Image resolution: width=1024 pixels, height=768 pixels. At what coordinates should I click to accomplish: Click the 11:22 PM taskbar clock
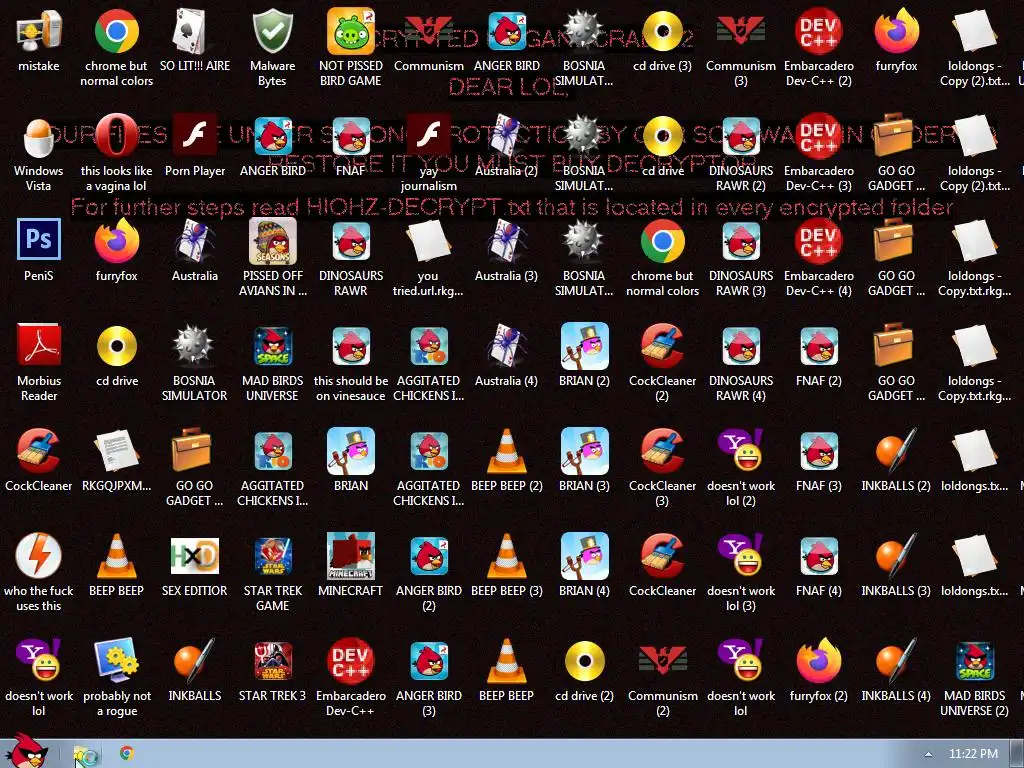[x=973, y=754]
